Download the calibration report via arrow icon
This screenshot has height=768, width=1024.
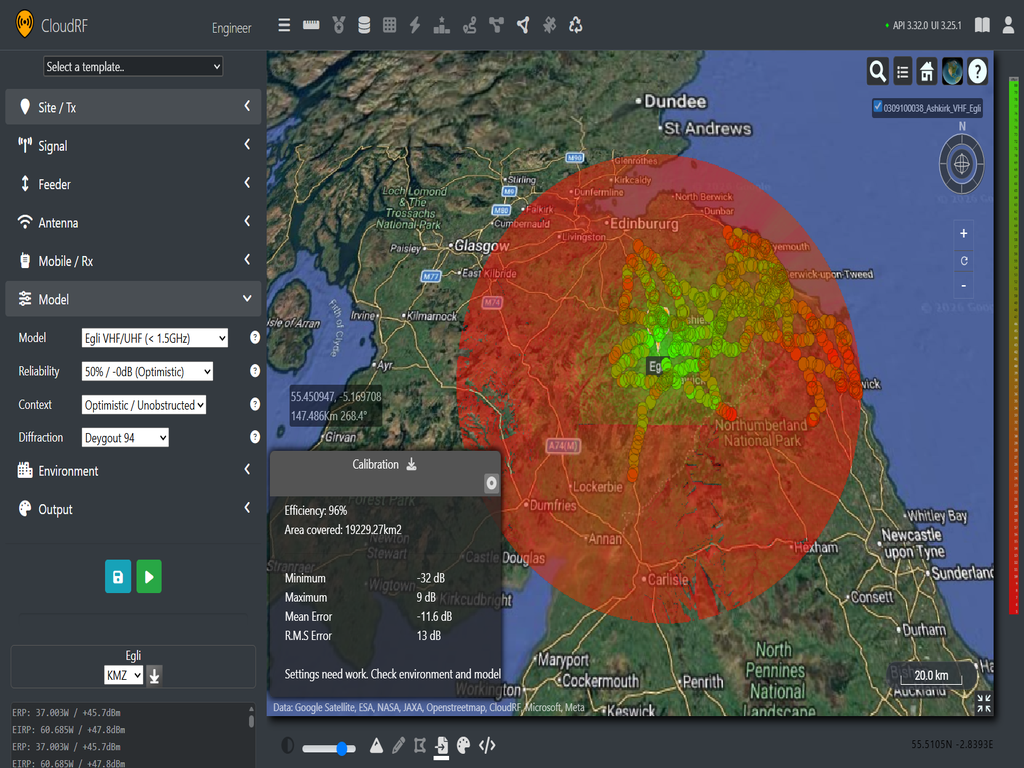(411, 464)
